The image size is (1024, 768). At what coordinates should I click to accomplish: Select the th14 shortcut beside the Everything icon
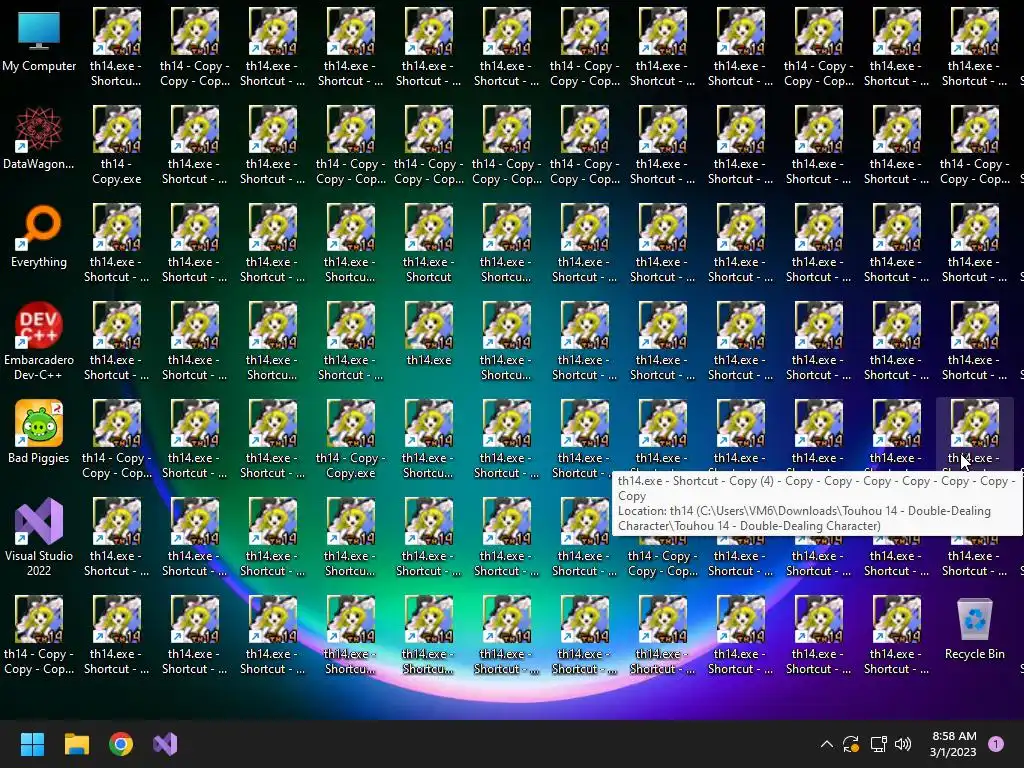pos(116,244)
